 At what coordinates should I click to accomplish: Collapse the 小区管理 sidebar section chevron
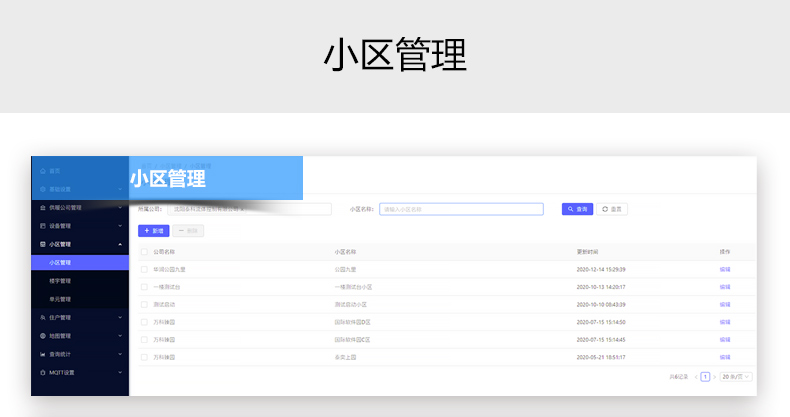point(120,244)
